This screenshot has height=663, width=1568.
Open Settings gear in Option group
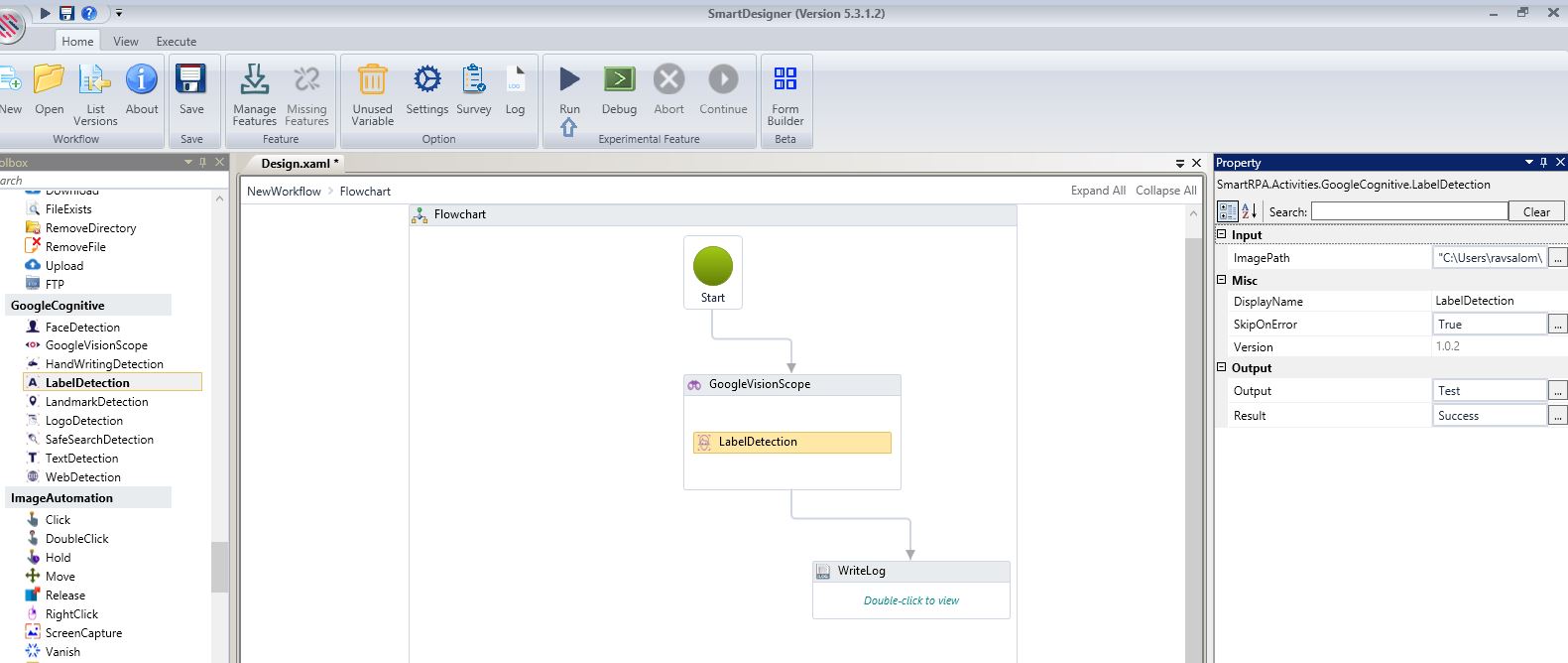[x=426, y=81]
